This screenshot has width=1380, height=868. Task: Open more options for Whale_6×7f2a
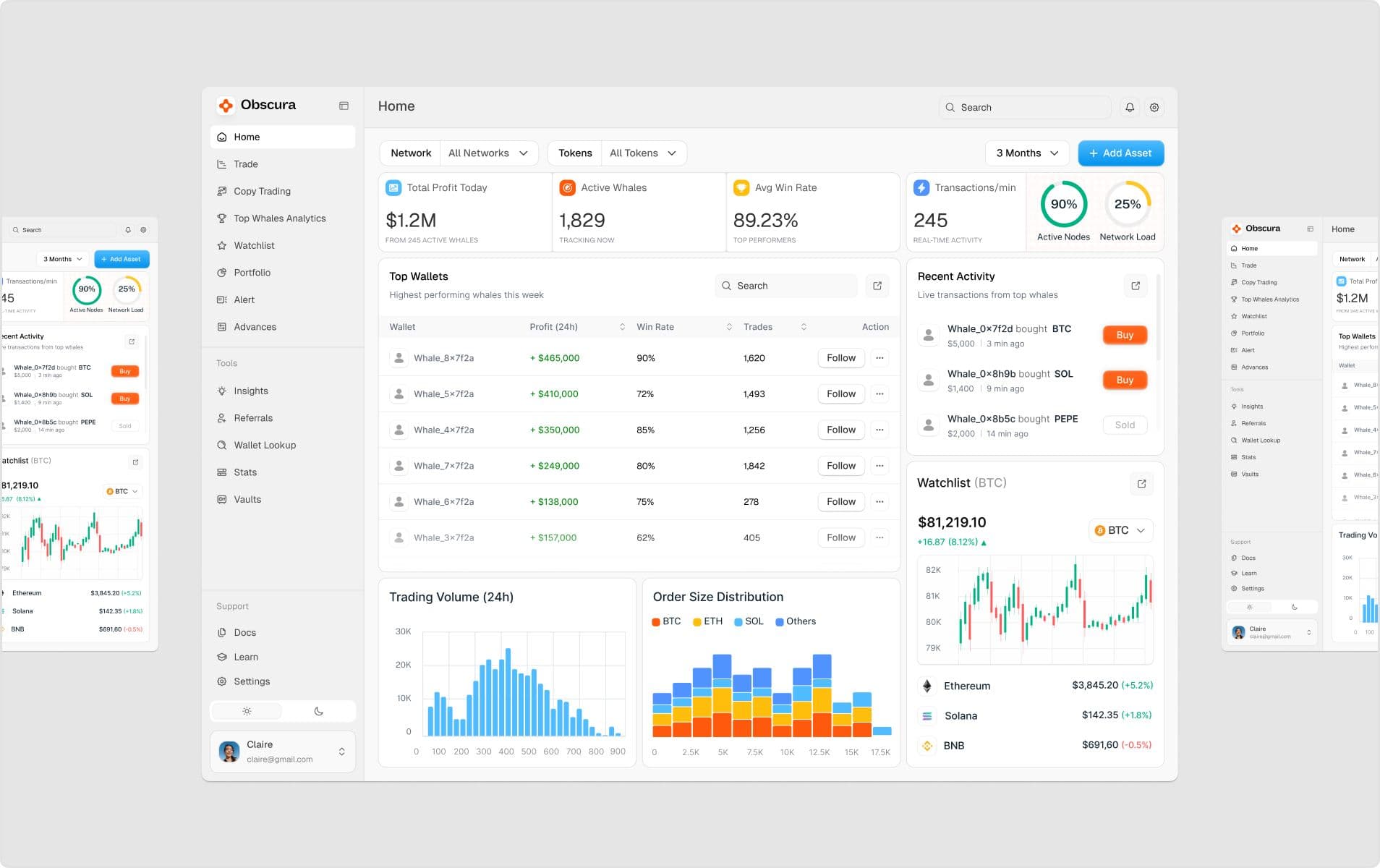[x=879, y=501]
